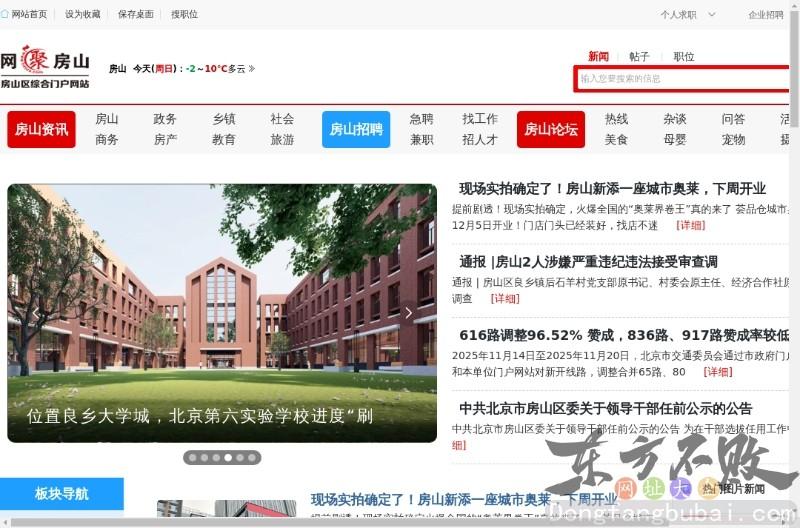Select the third carousel dot

[216, 458]
